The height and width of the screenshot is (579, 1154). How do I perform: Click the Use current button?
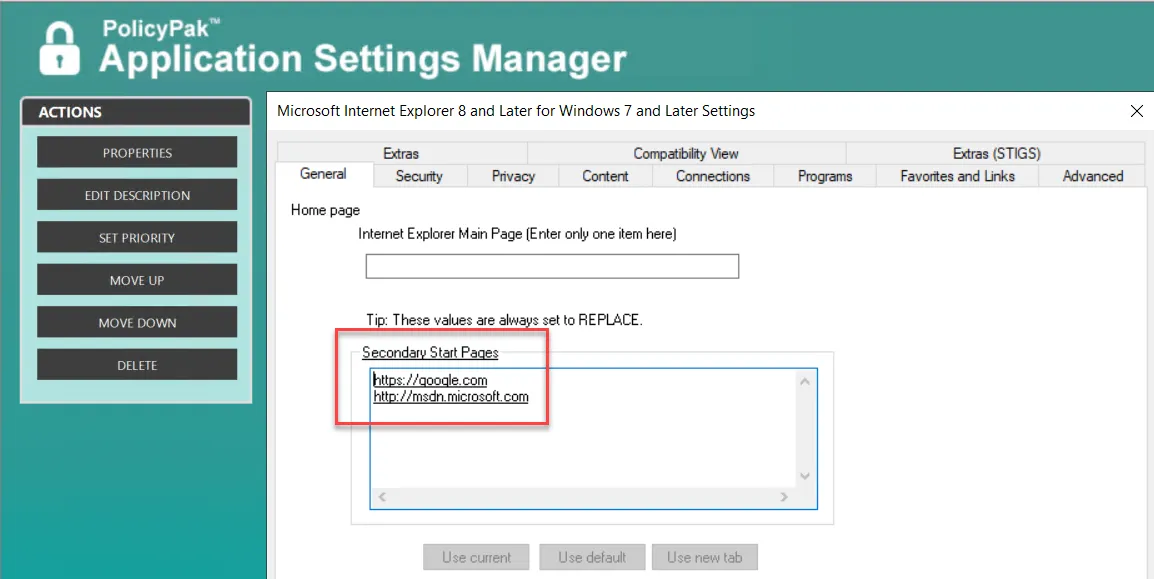(x=476, y=557)
